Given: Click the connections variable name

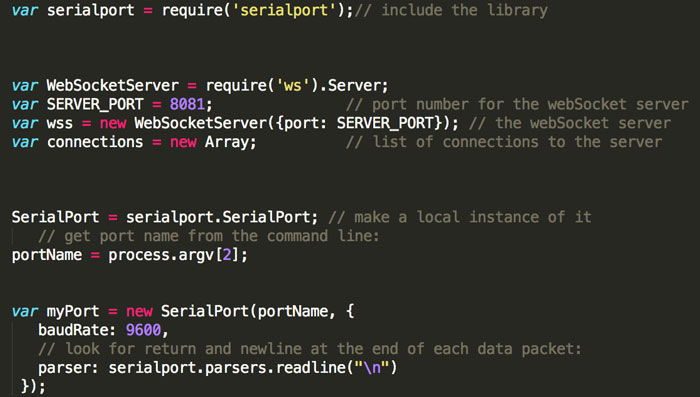Looking at the screenshot, I should [x=95, y=142].
